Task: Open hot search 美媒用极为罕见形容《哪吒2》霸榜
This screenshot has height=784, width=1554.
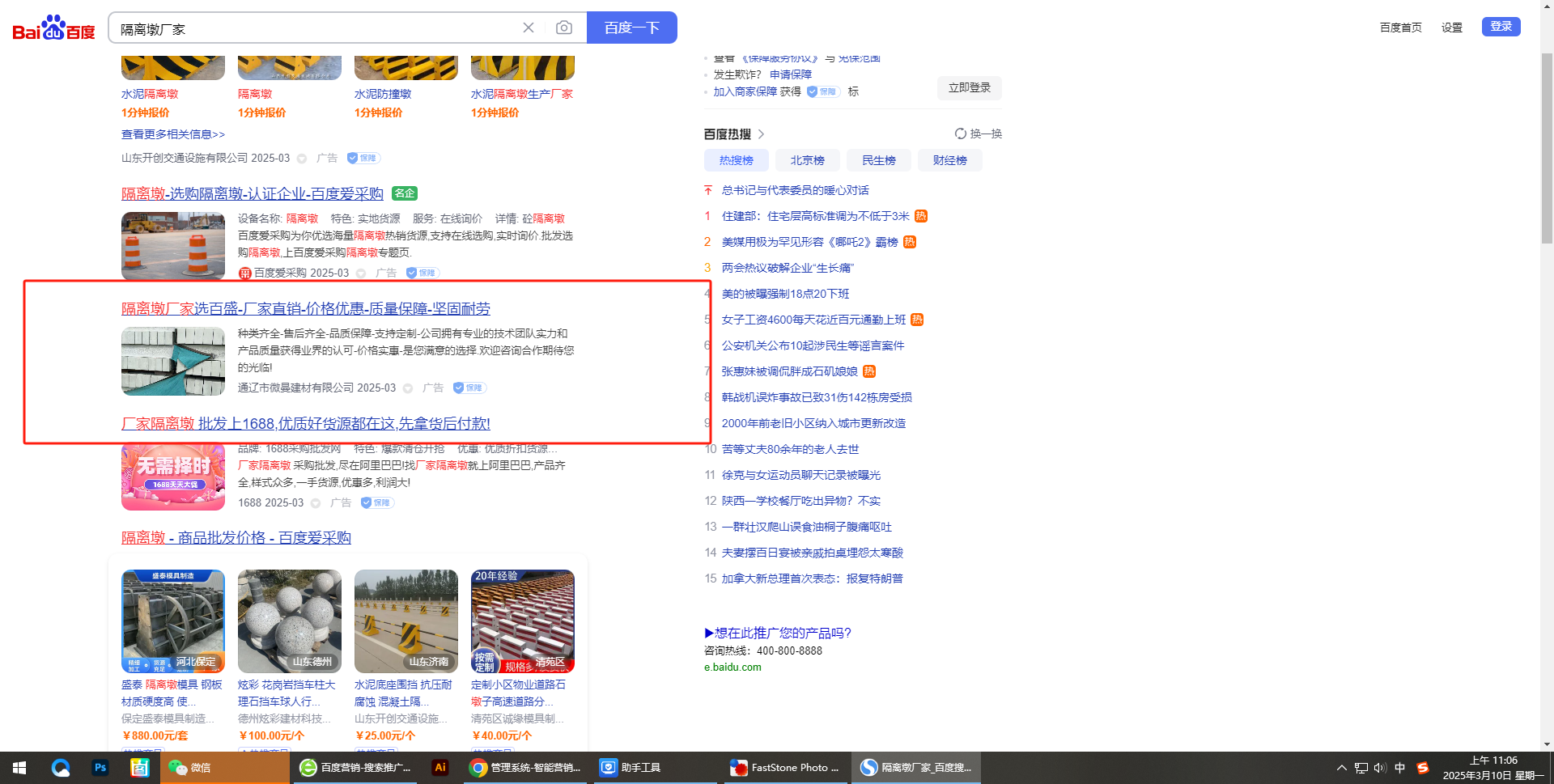Action: point(810,242)
